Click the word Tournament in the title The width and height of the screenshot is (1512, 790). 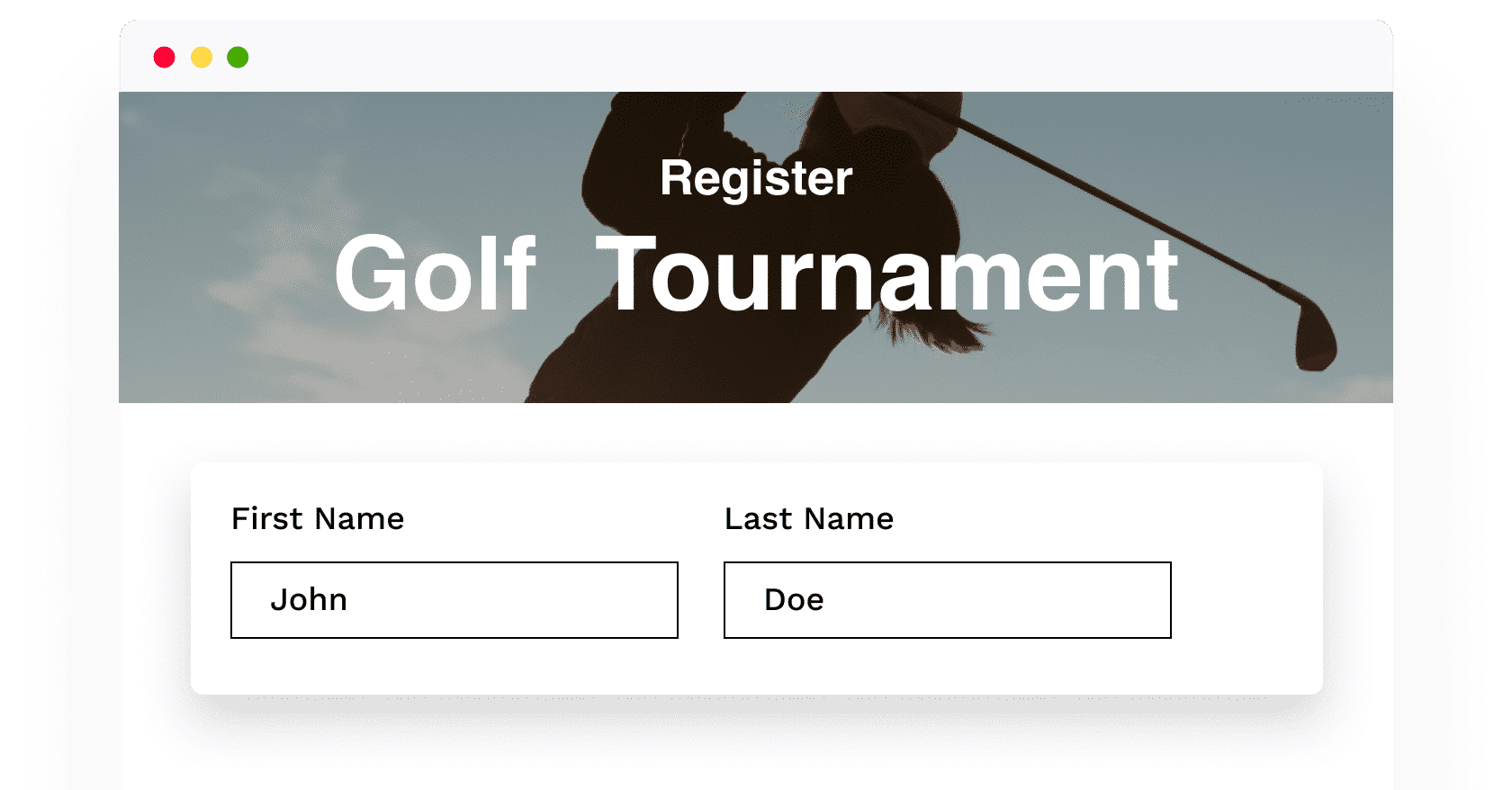click(887, 274)
